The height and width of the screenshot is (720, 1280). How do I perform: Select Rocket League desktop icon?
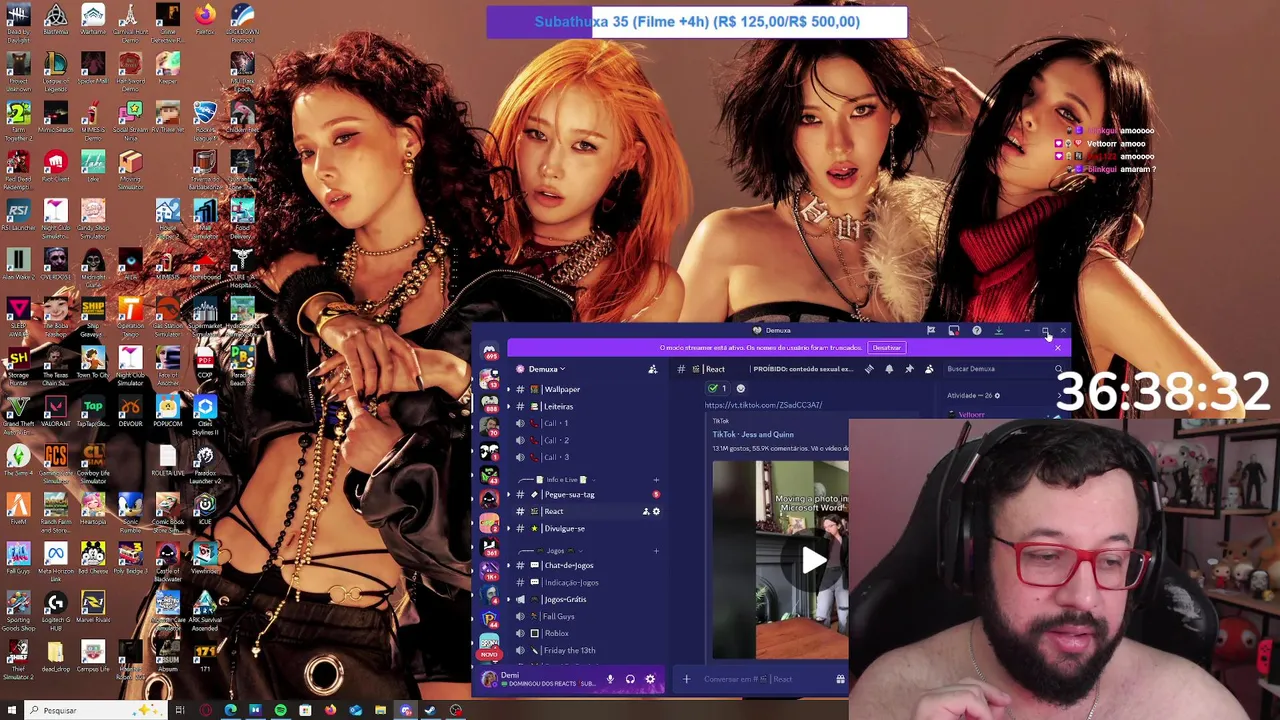205,118
